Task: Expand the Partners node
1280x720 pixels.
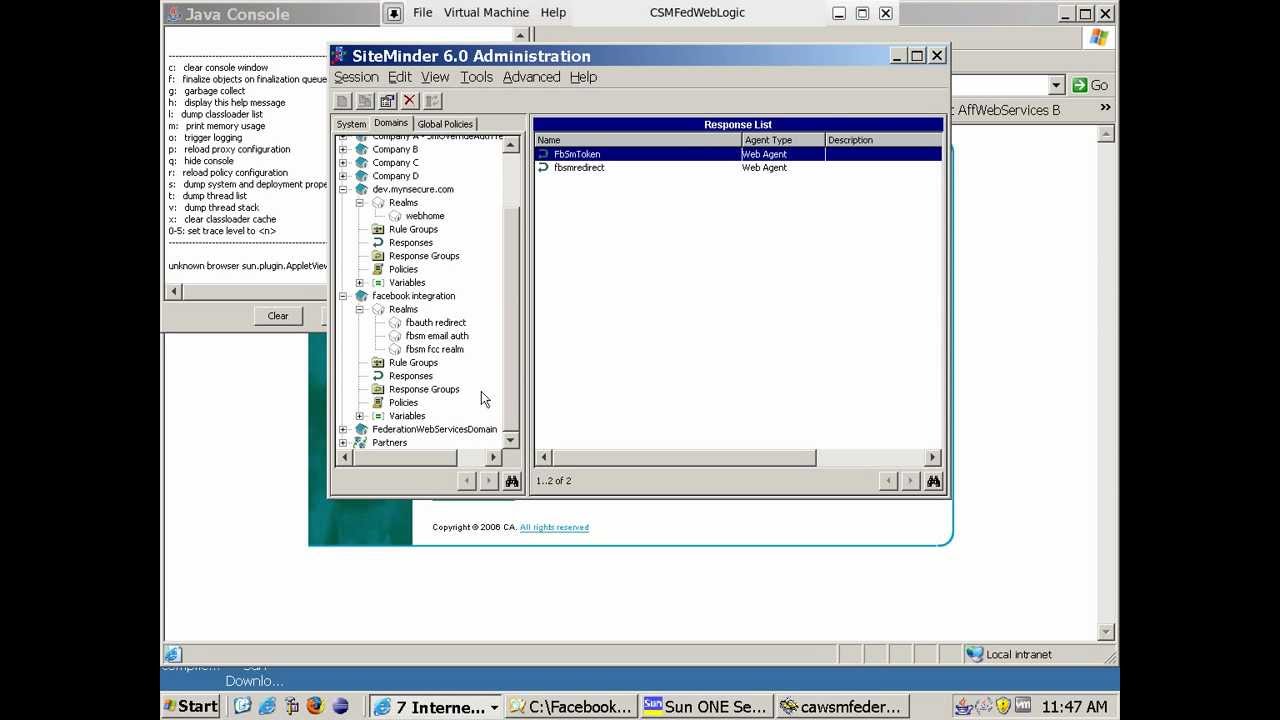Action: point(343,443)
